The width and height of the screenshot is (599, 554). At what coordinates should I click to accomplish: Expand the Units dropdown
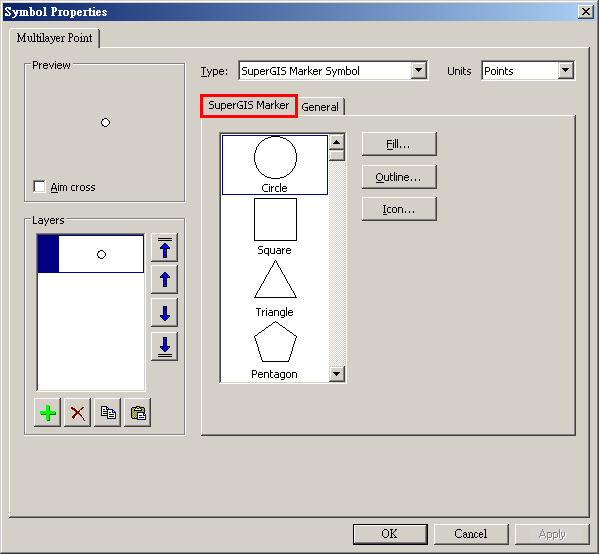coord(566,70)
